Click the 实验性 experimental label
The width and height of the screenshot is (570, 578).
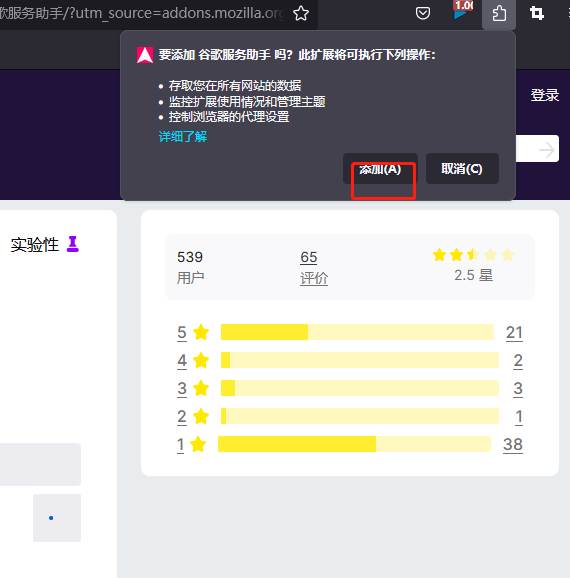(x=35, y=245)
